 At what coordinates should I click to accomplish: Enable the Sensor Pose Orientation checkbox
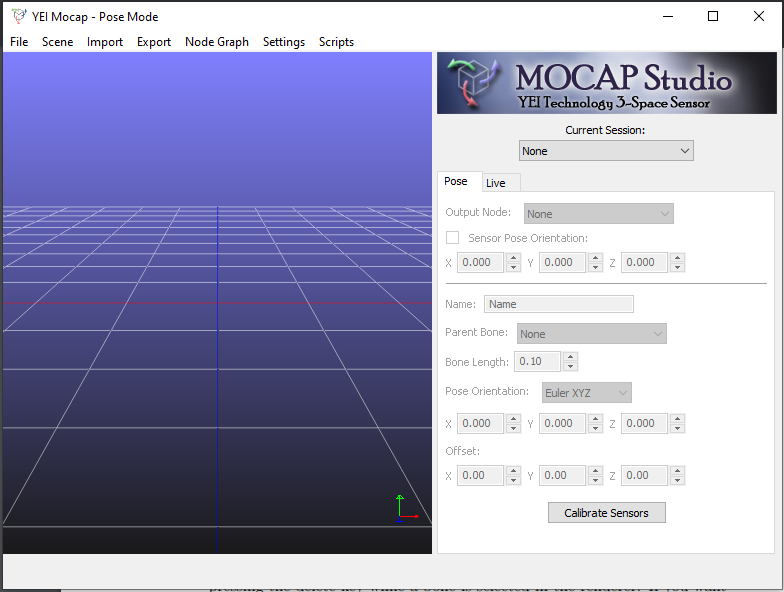click(452, 238)
